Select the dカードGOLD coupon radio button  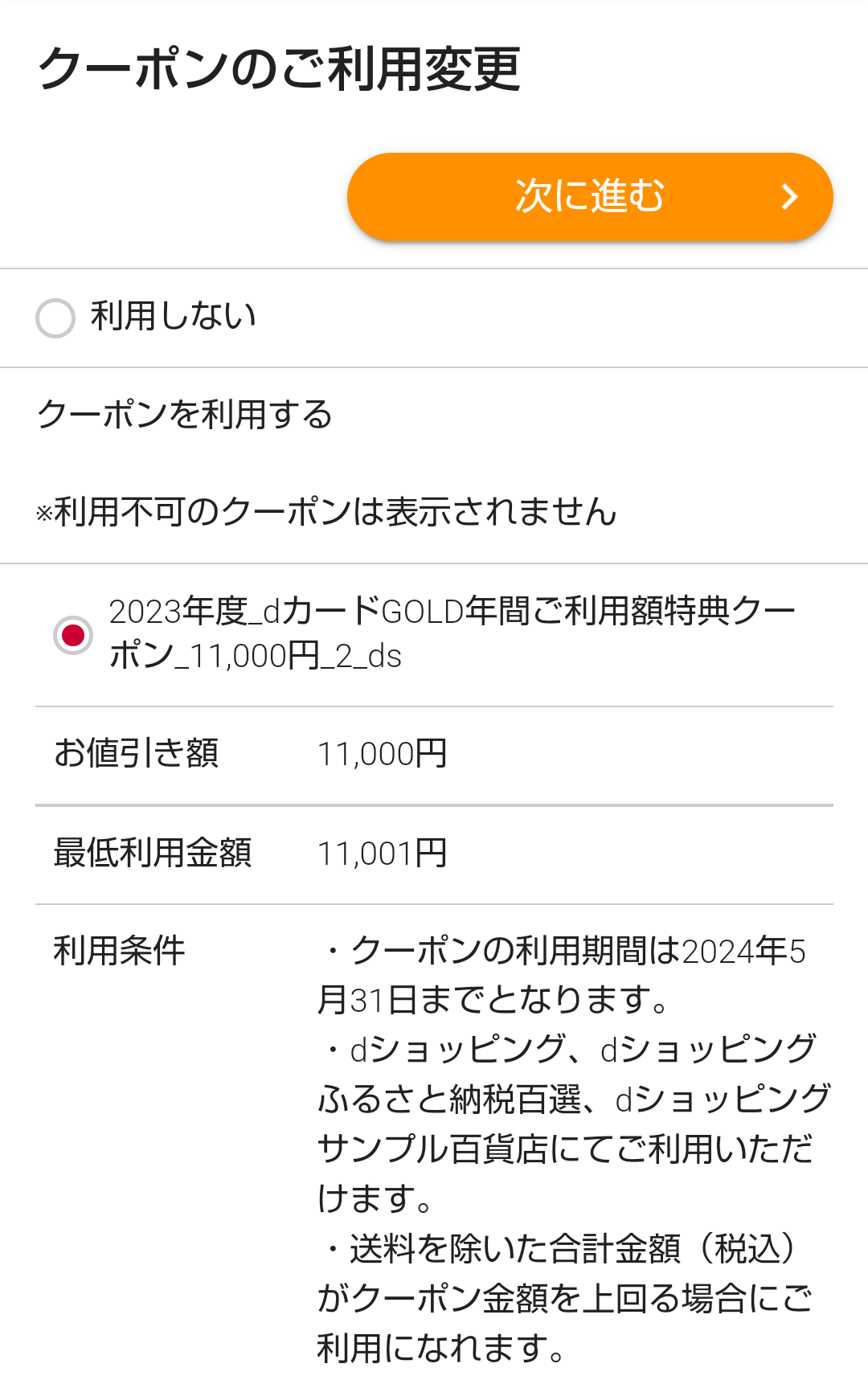click(73, 635)
